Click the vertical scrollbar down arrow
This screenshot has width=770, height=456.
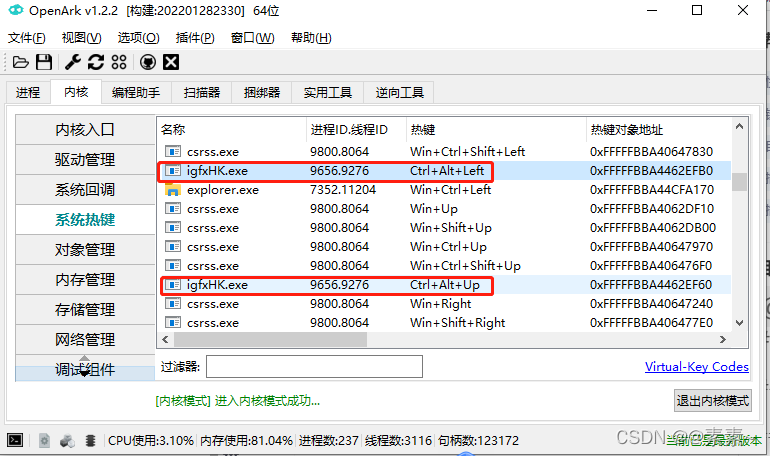(740, 323)
